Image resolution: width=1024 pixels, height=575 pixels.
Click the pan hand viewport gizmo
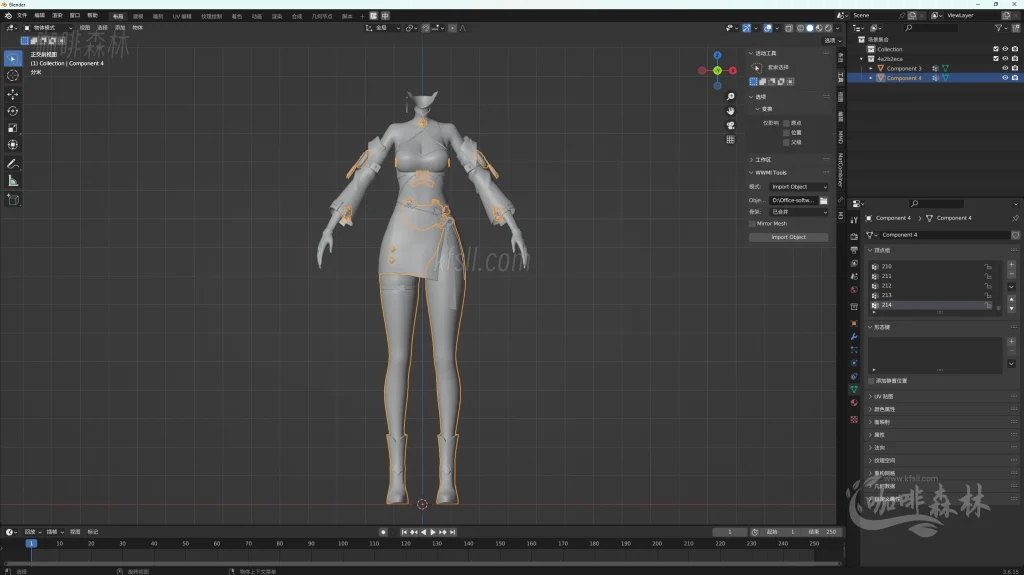[730, 111]
